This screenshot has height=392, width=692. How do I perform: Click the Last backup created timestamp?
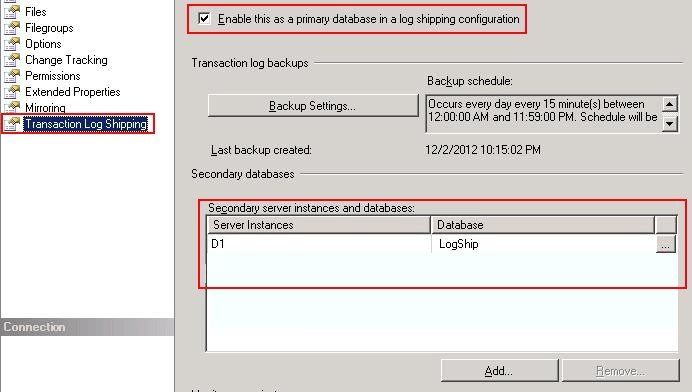pos(483,150)
